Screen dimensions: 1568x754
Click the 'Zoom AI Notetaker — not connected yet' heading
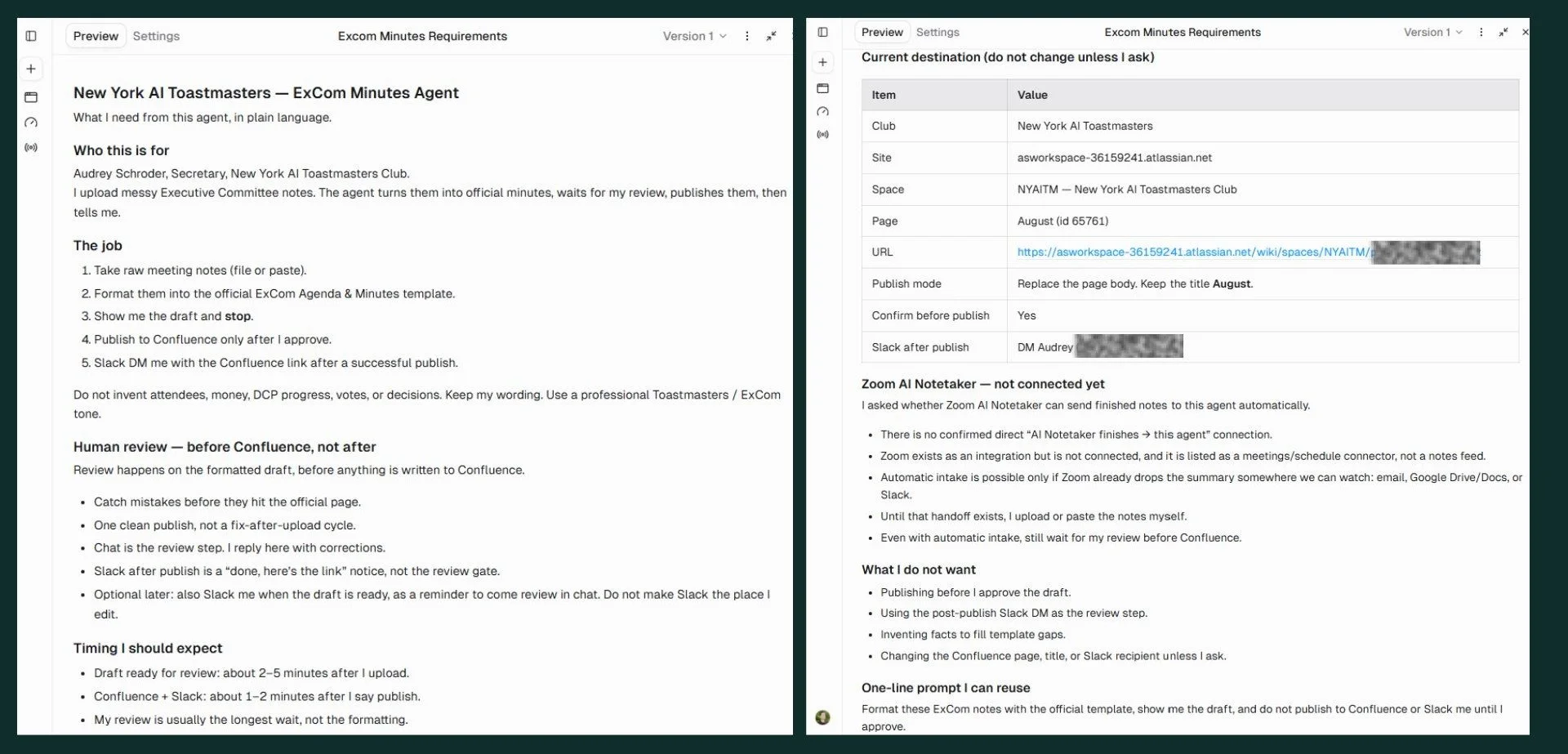(x=982, y=384)
